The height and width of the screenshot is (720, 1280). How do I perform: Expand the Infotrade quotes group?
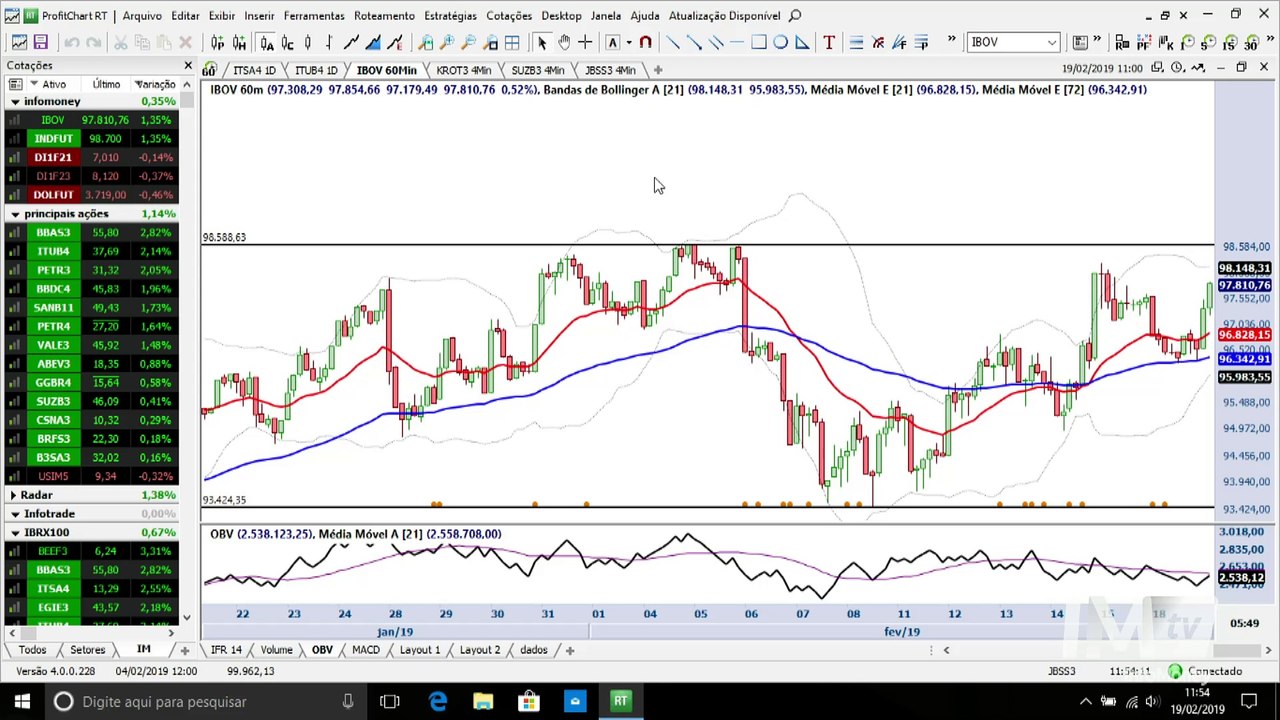(x=13, y=514)
